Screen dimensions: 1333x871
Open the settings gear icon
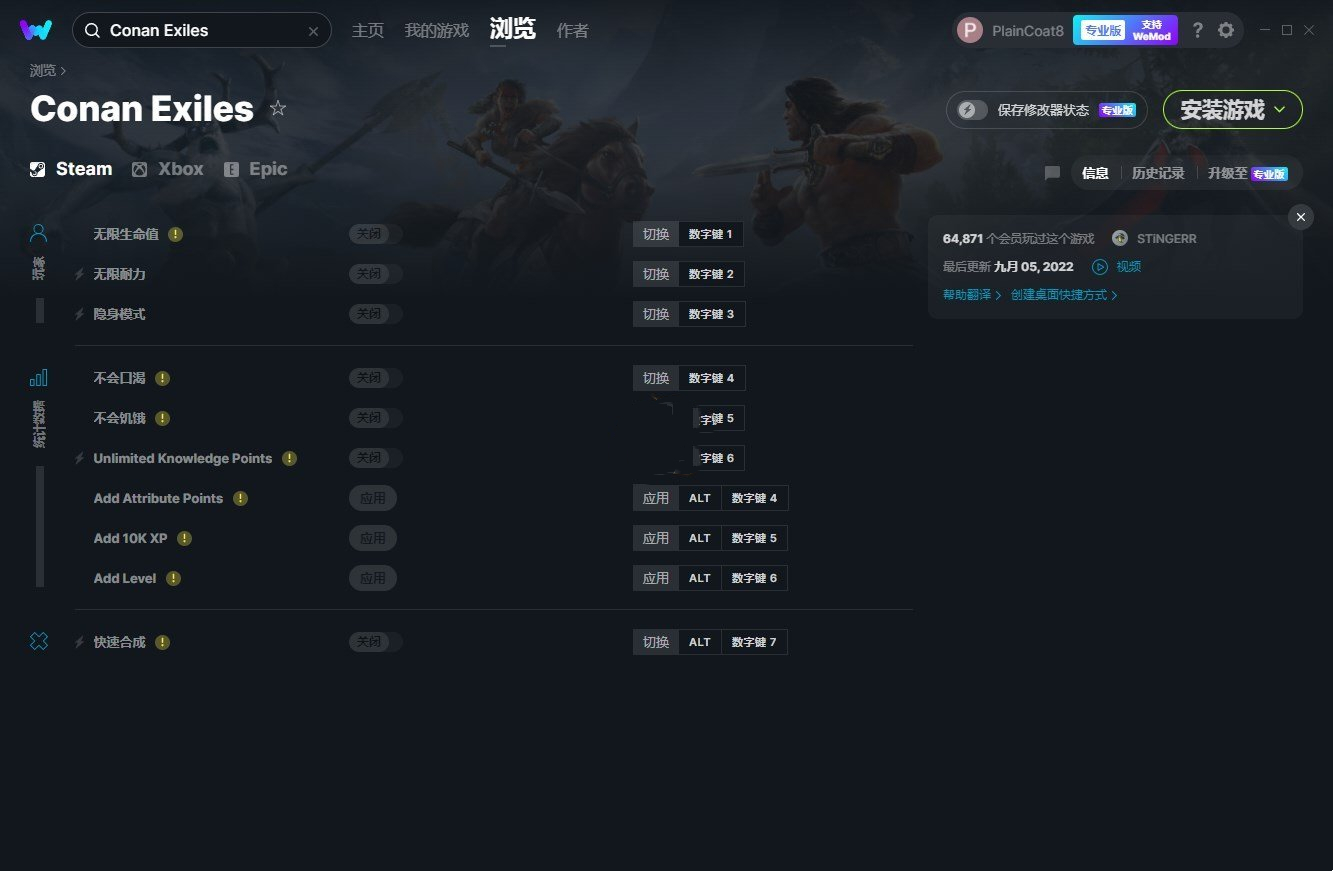click(x=1226, y=30)
